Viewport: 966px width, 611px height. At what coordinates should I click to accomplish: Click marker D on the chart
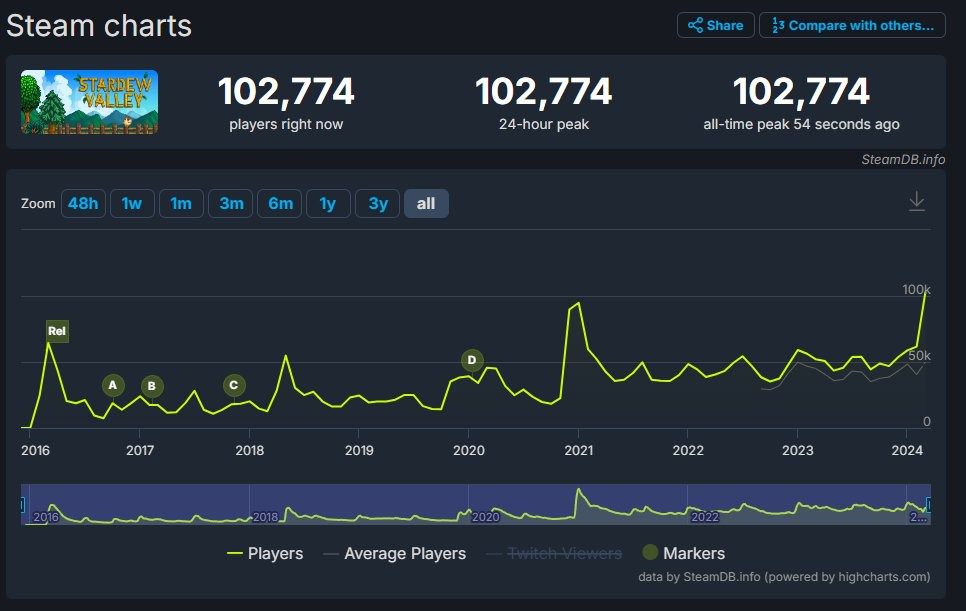472,360
